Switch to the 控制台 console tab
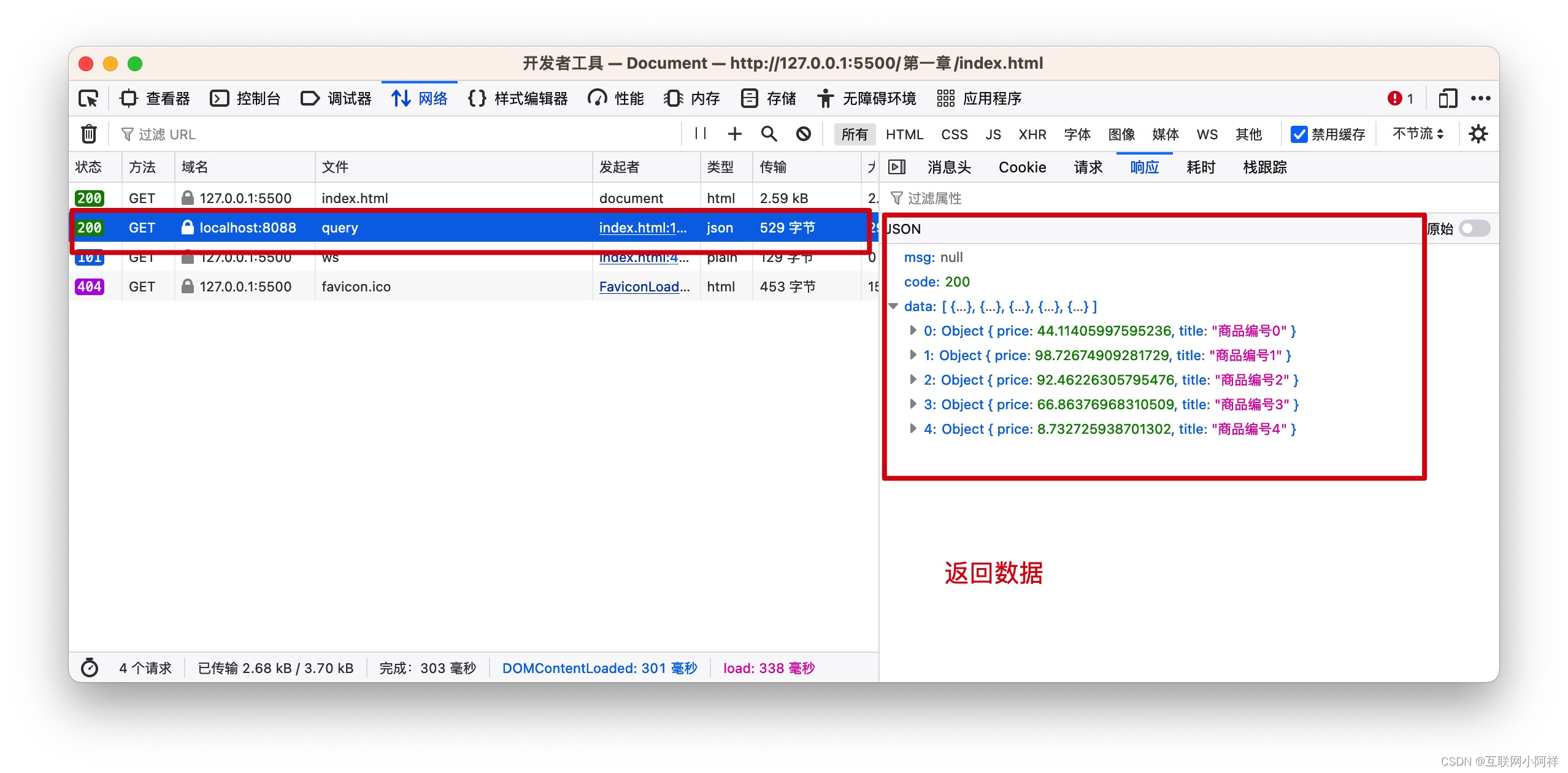The image size is (1568, 773). 245,98
